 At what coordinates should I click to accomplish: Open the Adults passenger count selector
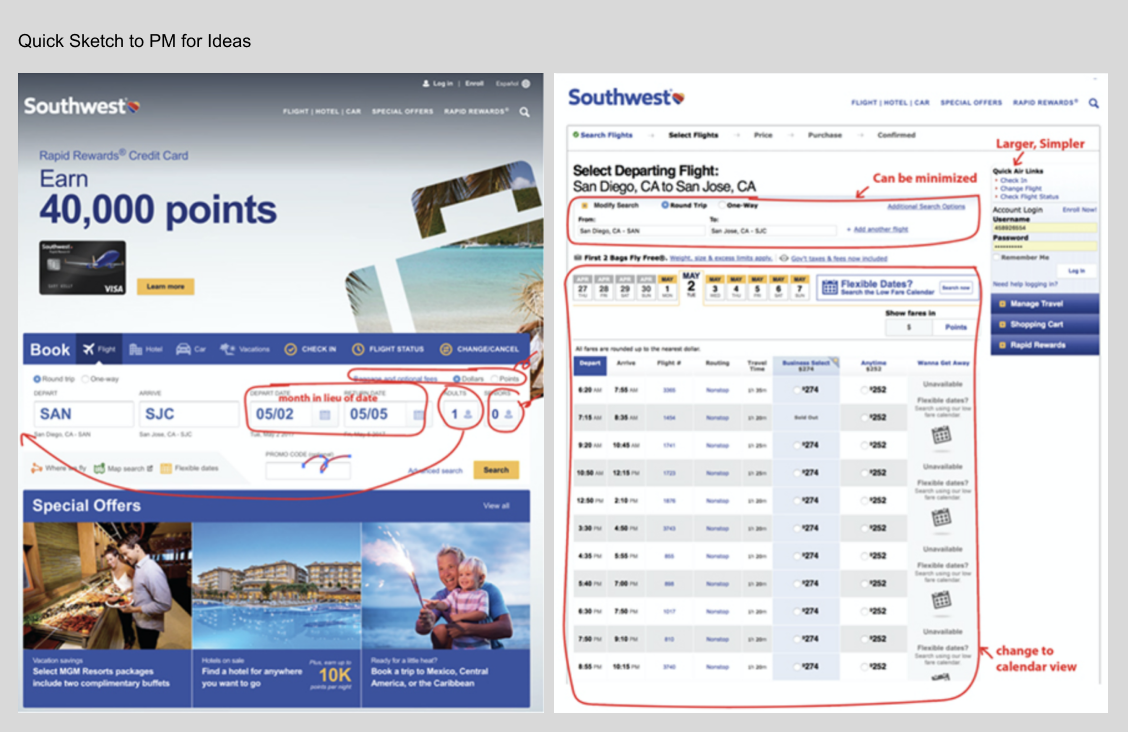point(460,414)
